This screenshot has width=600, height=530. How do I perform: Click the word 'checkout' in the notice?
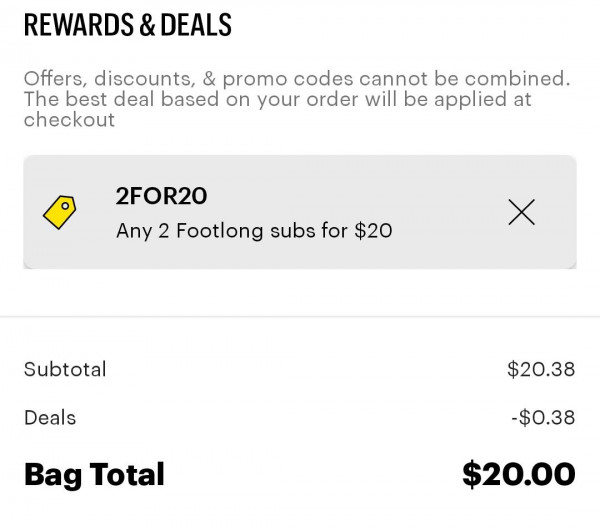69,120
